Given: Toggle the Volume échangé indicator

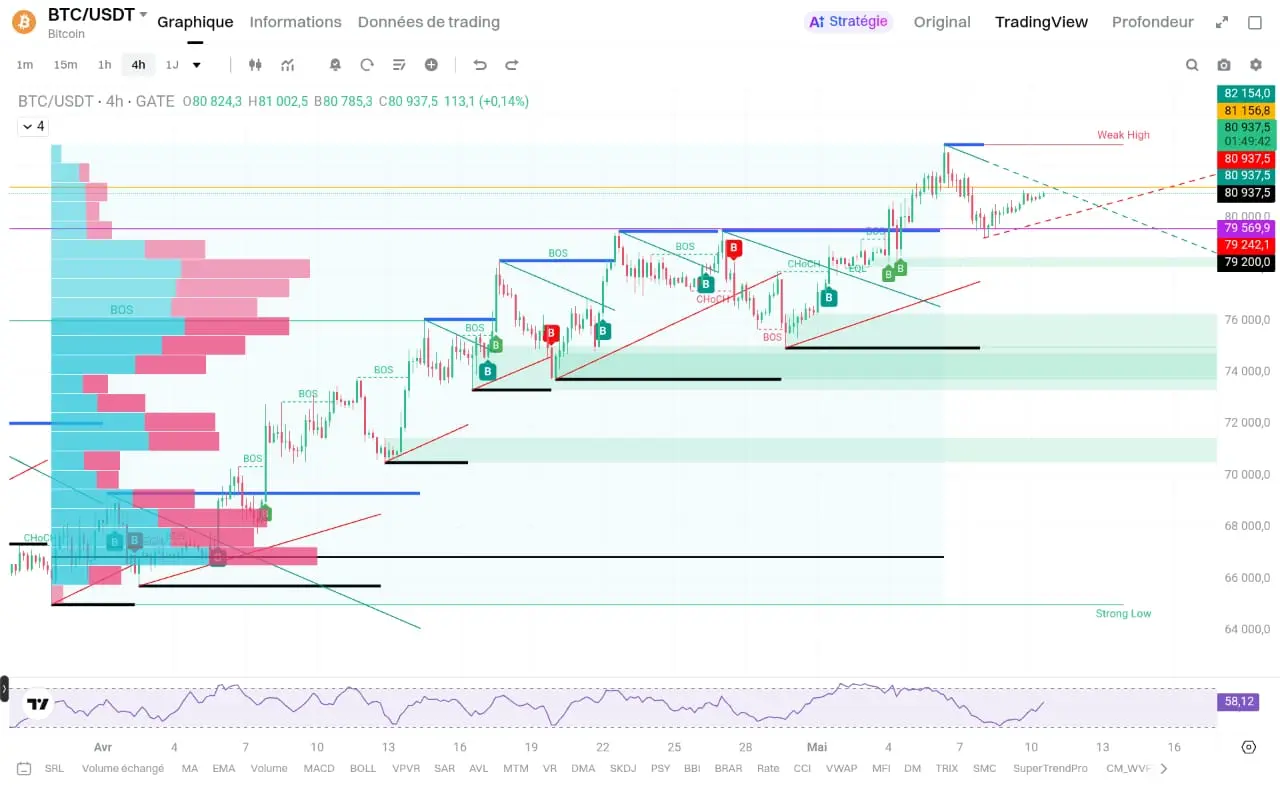Looking at the screenshot, I should [x=123, y=769].
